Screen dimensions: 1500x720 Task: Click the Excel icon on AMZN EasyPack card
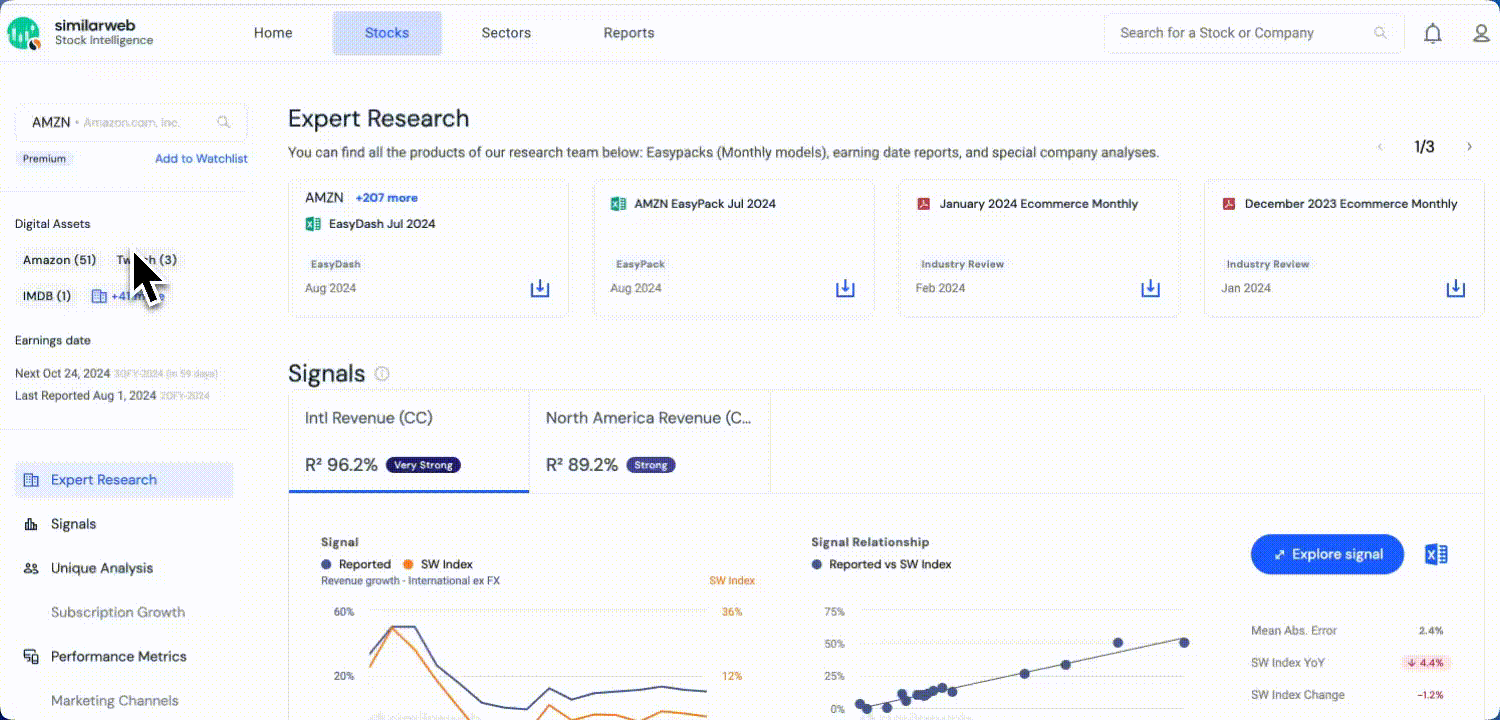[618, 204]
